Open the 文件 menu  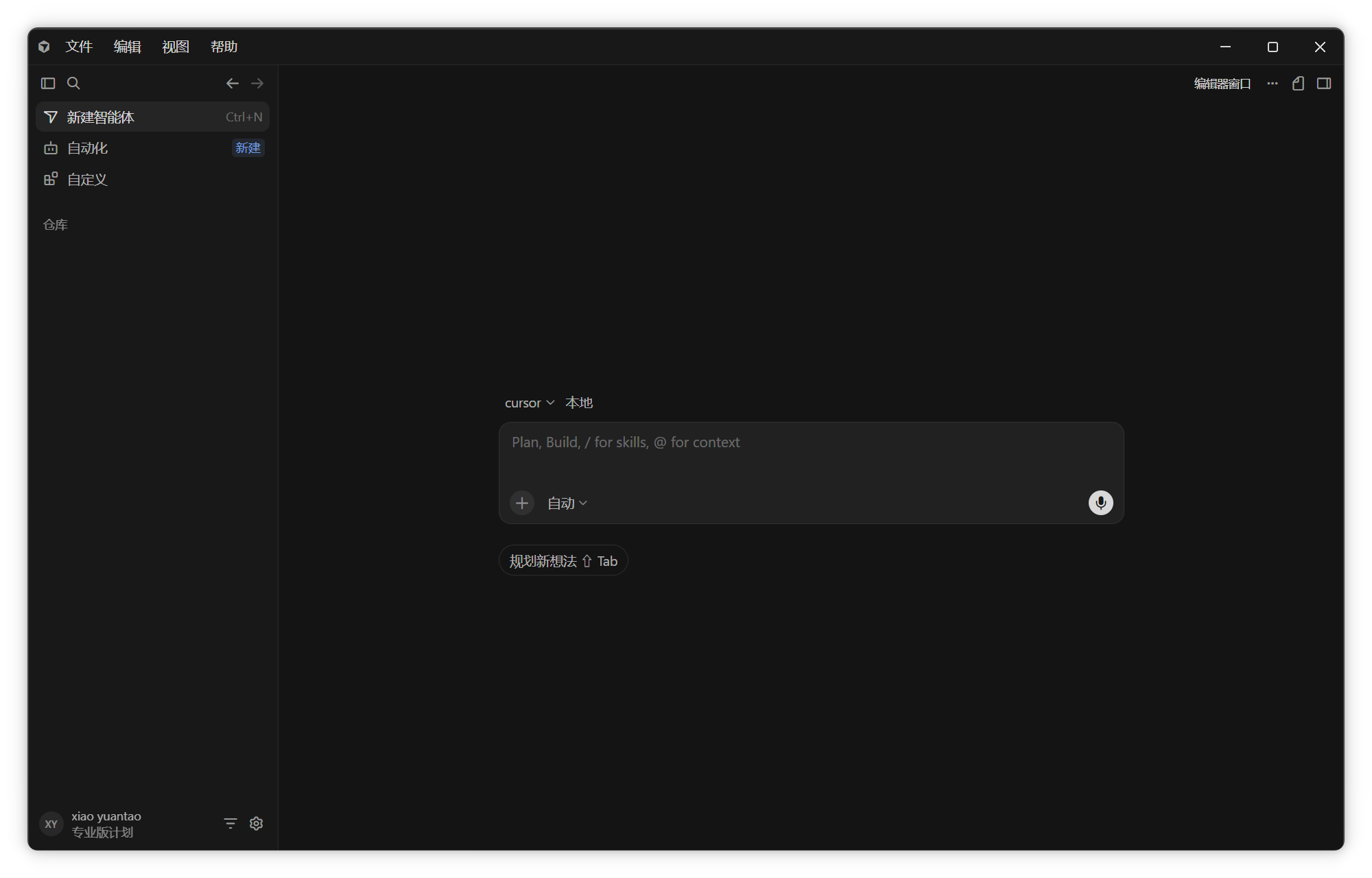click(79, 47)
